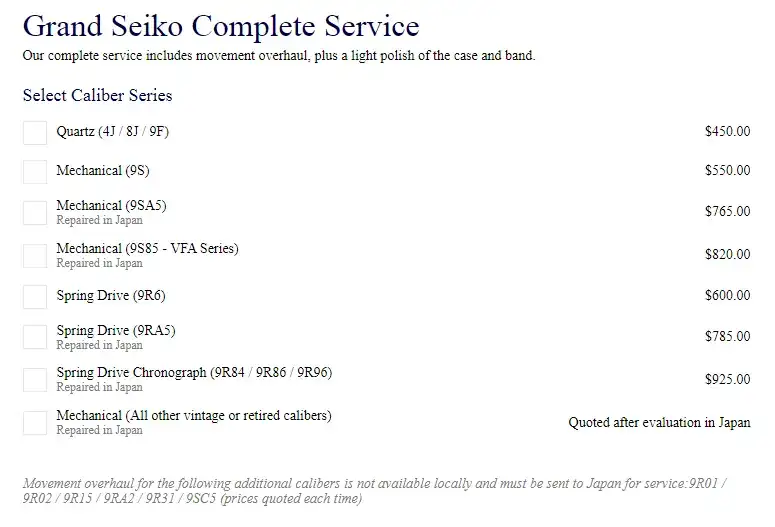Click the Select Caliber Series subheading

tap(97, 96)
